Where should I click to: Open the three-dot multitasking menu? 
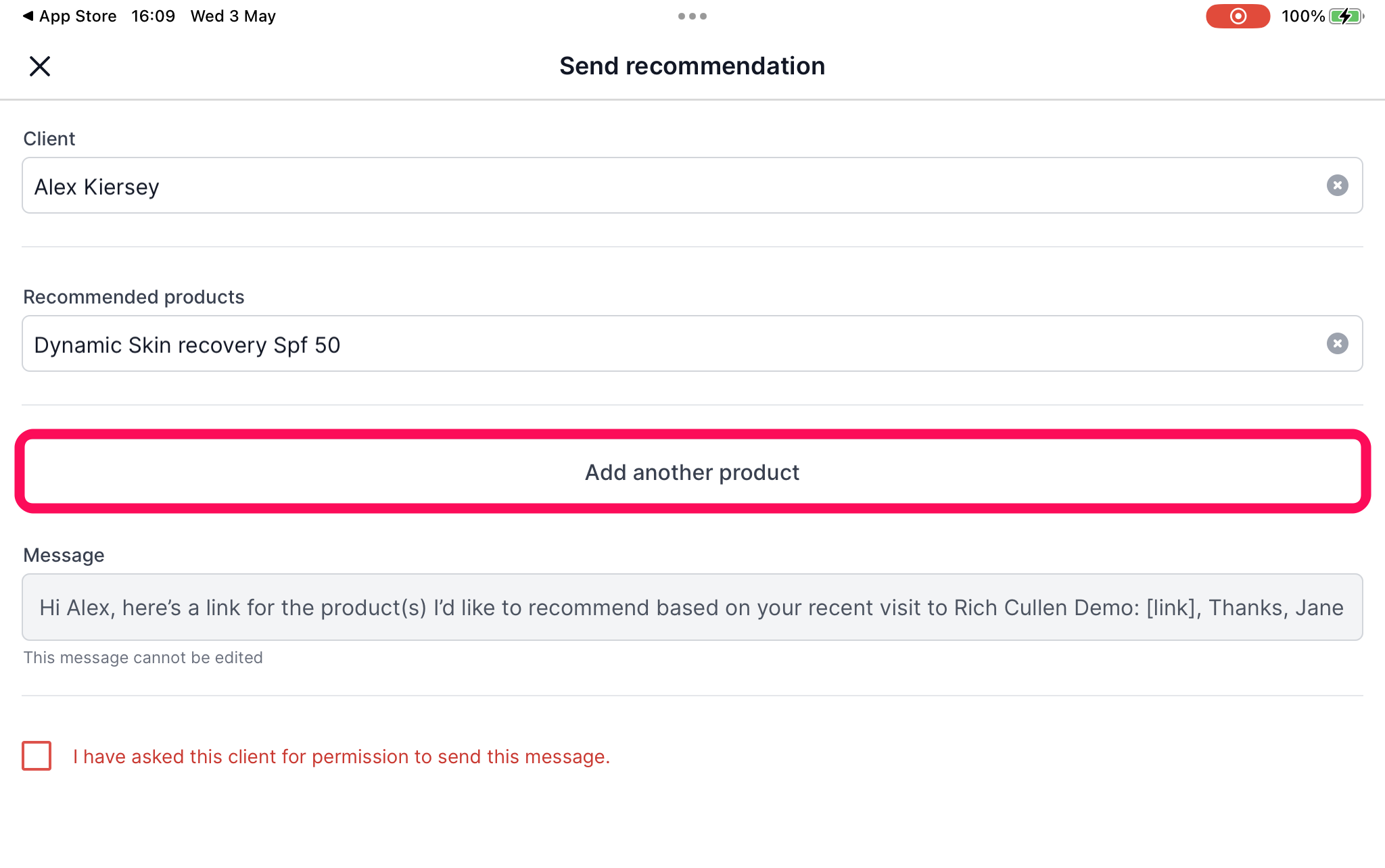[x=692, y=16]
